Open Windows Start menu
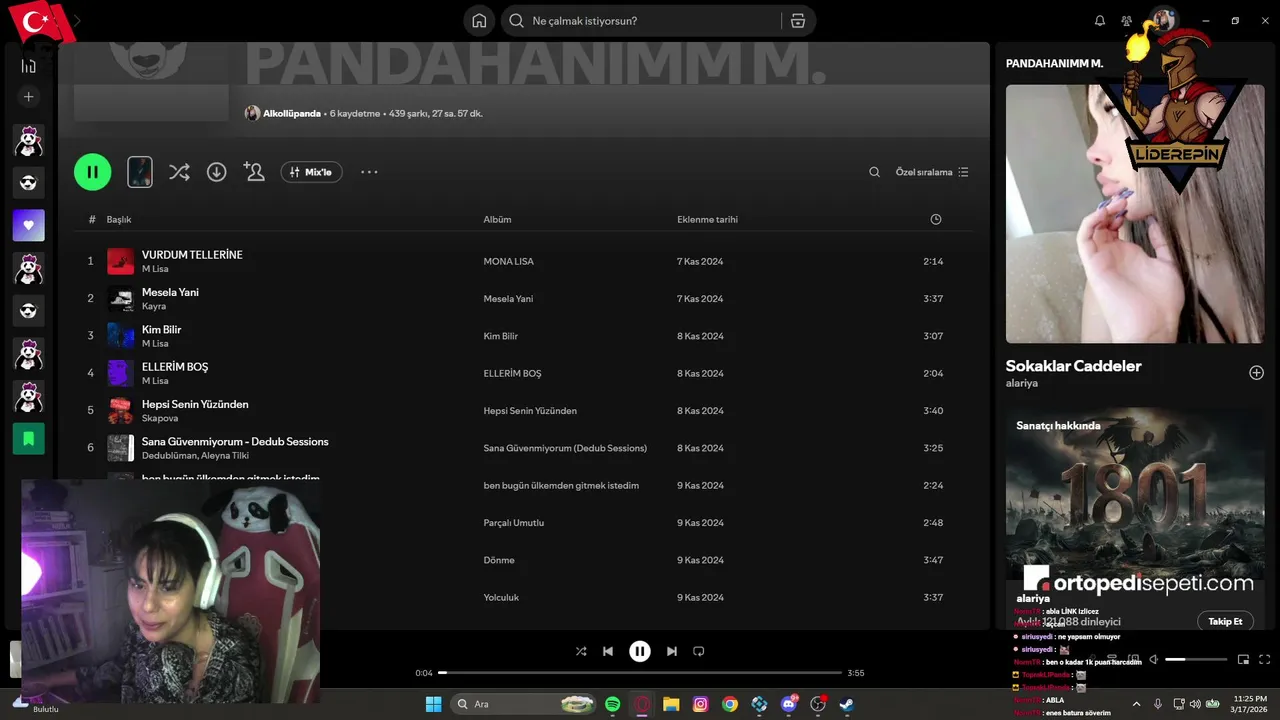This screenshot has height=720, width=1280. (433, 704)
